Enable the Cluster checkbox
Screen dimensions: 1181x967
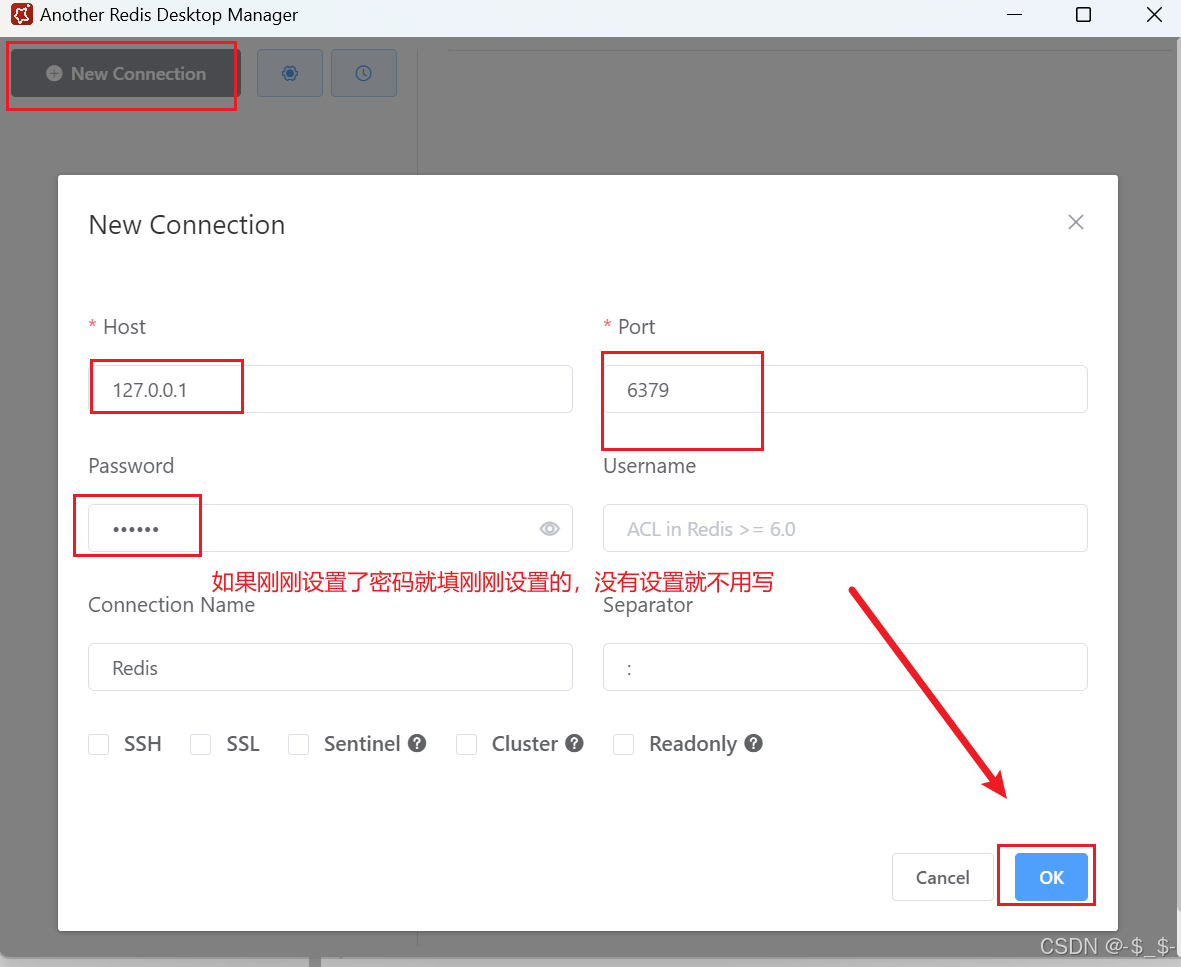click(x=466, y=744)
